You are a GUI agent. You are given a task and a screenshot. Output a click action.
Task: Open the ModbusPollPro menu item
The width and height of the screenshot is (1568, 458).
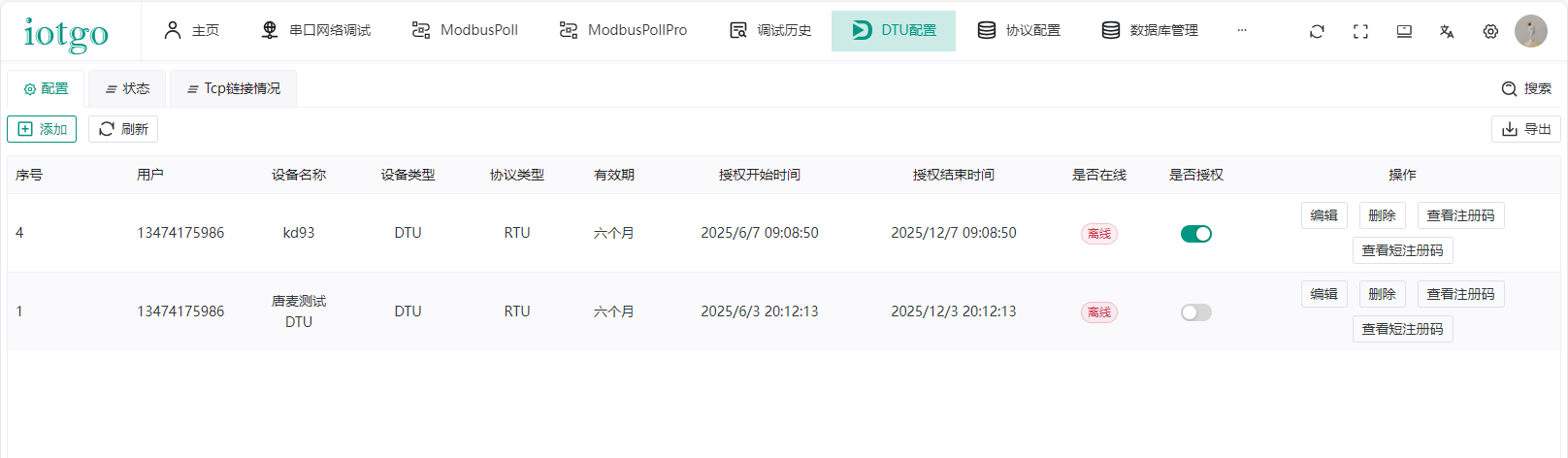point(623,30)
